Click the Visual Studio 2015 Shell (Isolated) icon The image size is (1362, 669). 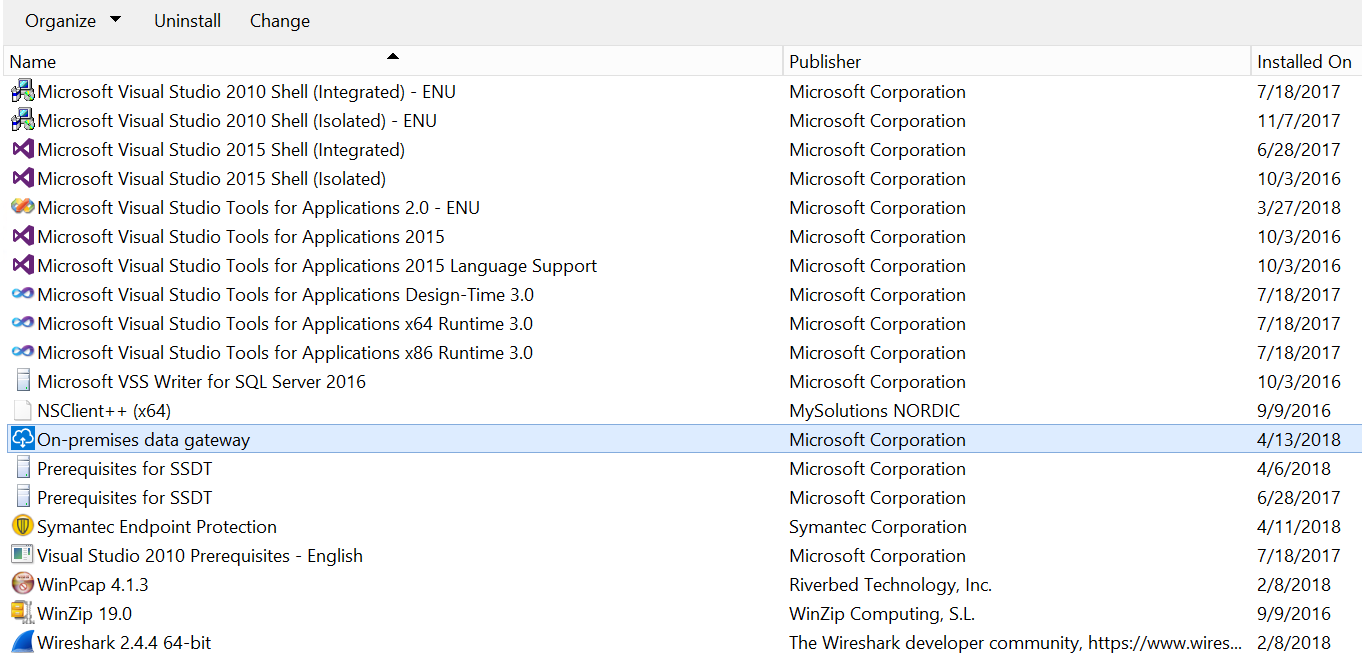[22, 179]
